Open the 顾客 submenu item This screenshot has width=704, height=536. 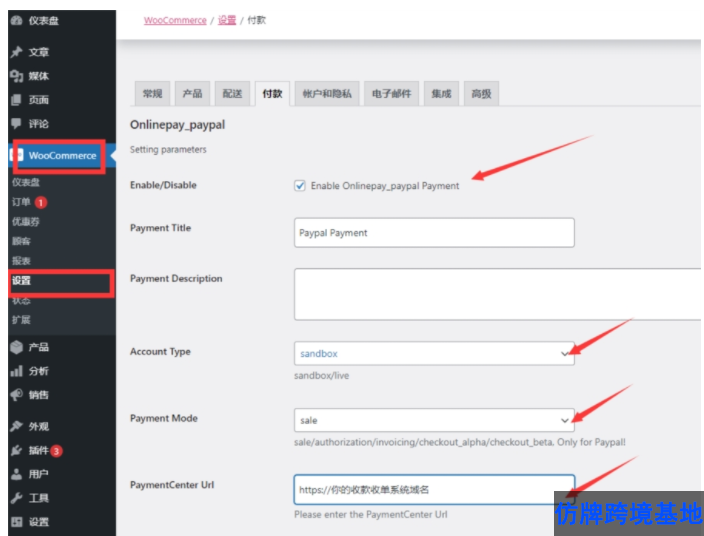pyautogui.click(x=21, y=242)
